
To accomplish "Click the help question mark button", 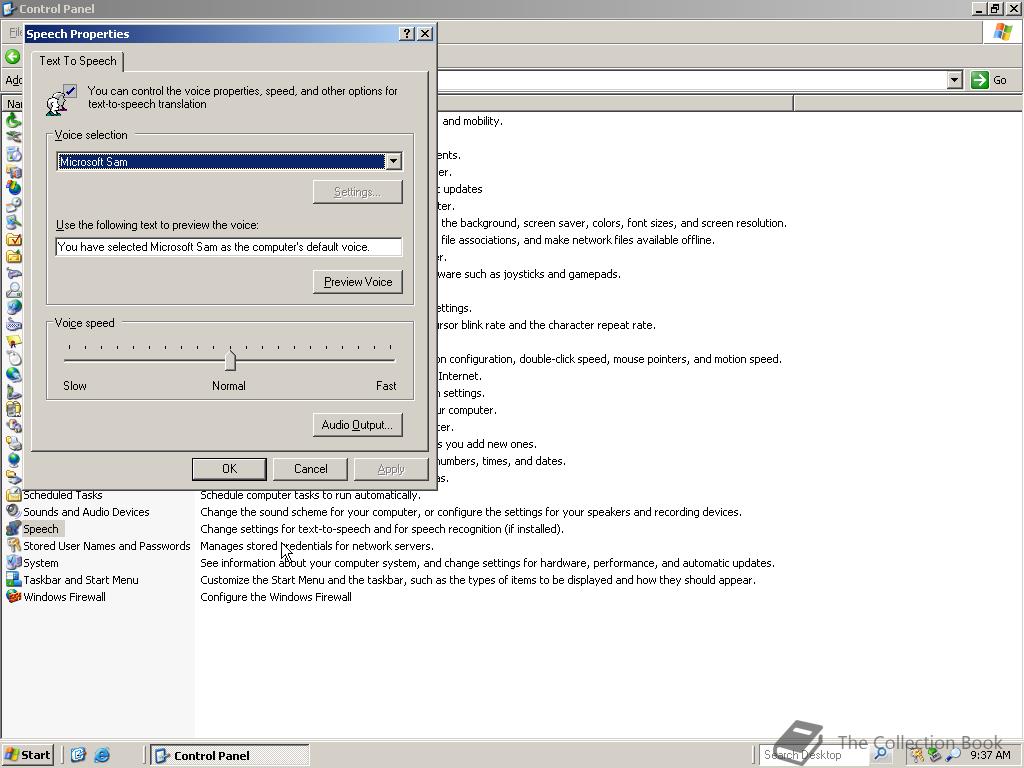I will [x=406, y=33].
